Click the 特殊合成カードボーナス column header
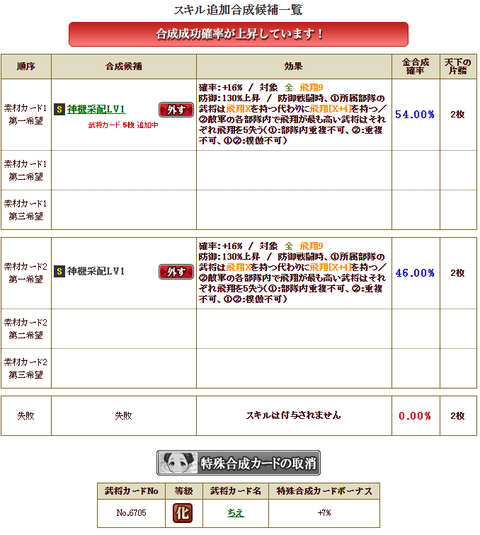This screenshot has height=535, width=480. tap(324, 491)
